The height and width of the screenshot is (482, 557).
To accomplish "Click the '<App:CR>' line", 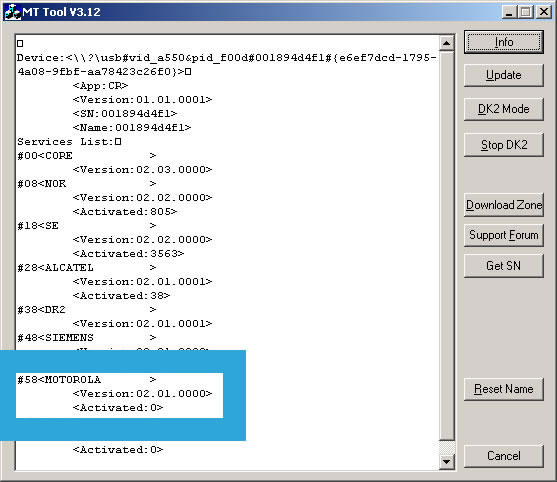I will point(100,86).
